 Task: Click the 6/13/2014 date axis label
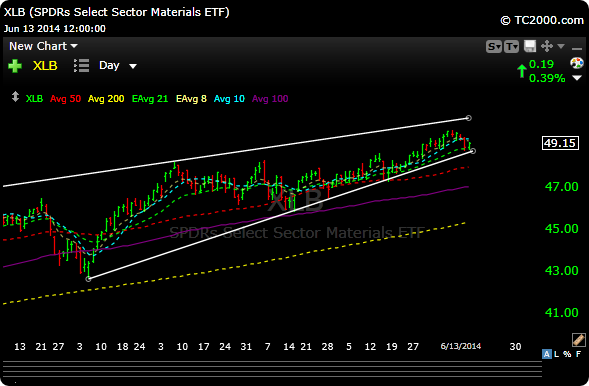(461, 346)
